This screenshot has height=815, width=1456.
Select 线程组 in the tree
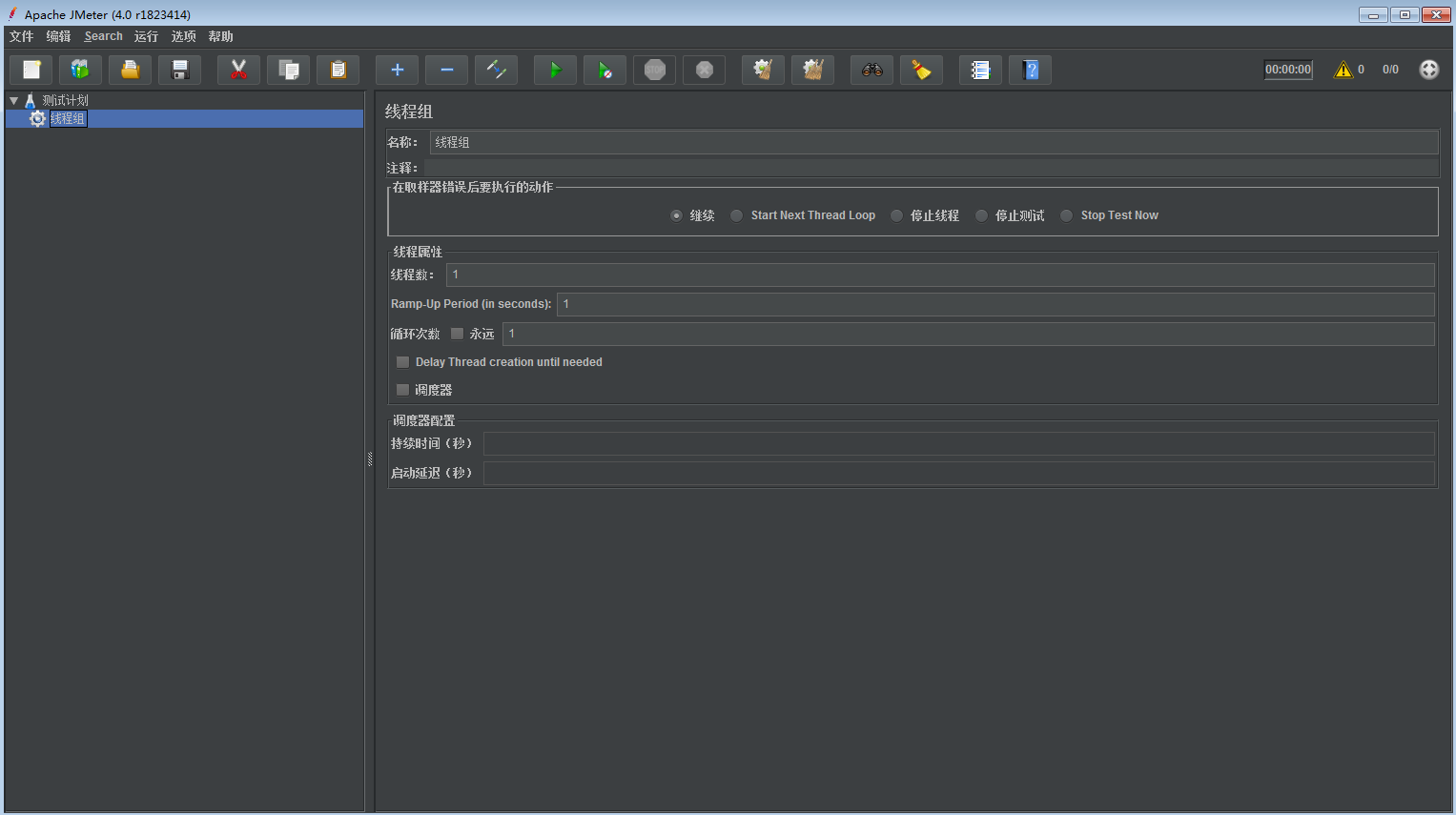coord(68,118)
